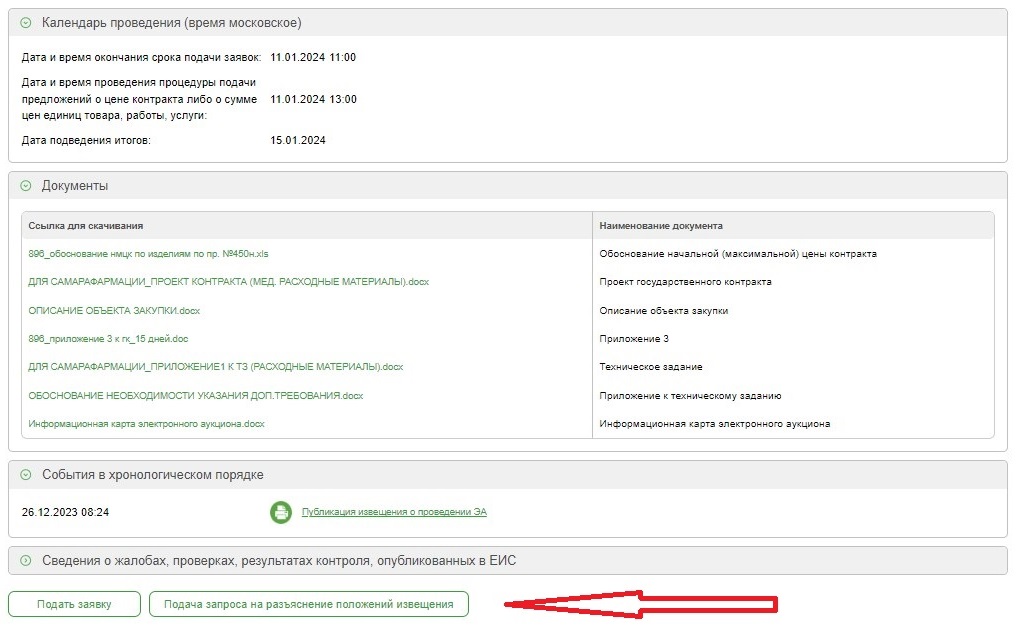This screenshot has height=626, width=1019.
Task: Download ПРОЕКТ КОНТРАКТА docx file
Action: [229, 282]
